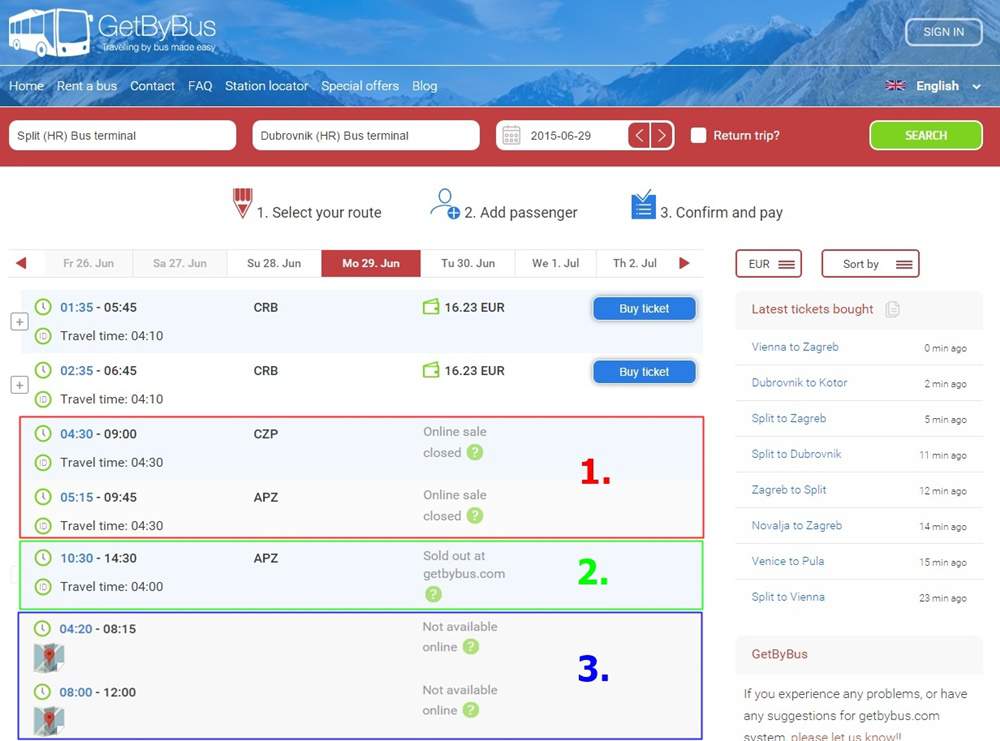Open the Split to Zagreb link

click(x=789, y=418)
